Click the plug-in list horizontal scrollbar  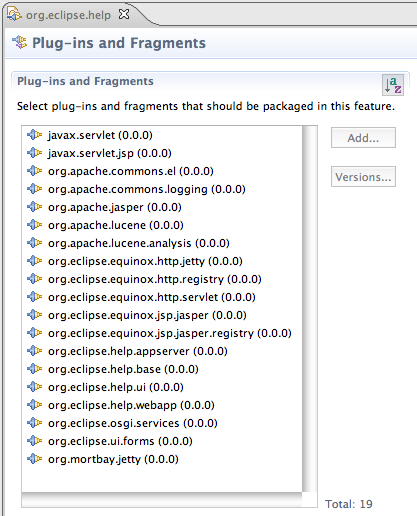point(162,500)
